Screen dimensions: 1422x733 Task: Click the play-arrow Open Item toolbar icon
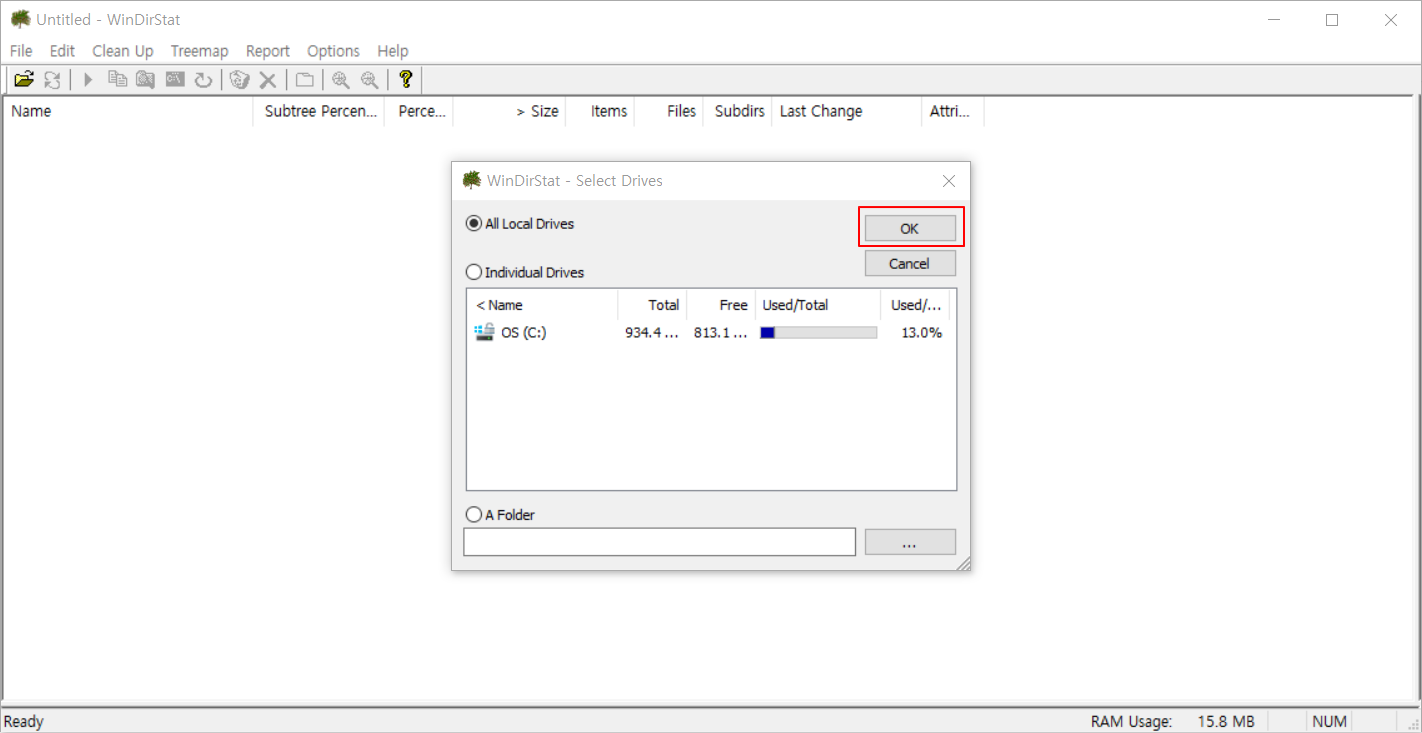pos(88,80)
